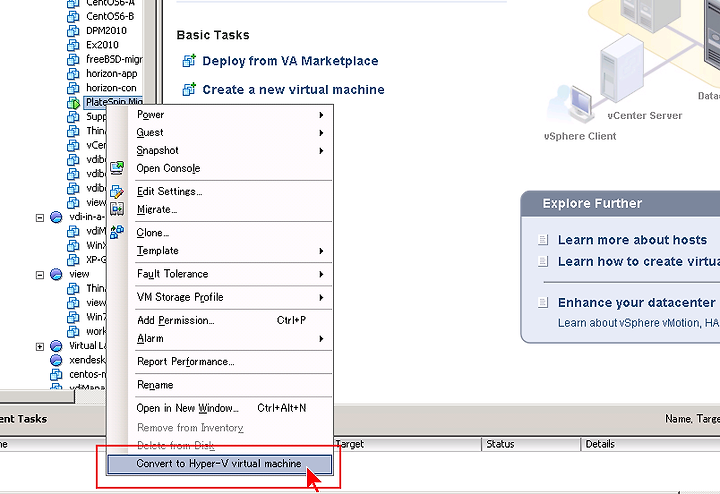Viewport: 720px width, 494px height.
Task: Open the Fault Tolerance submenu
Action: (219, 274)
